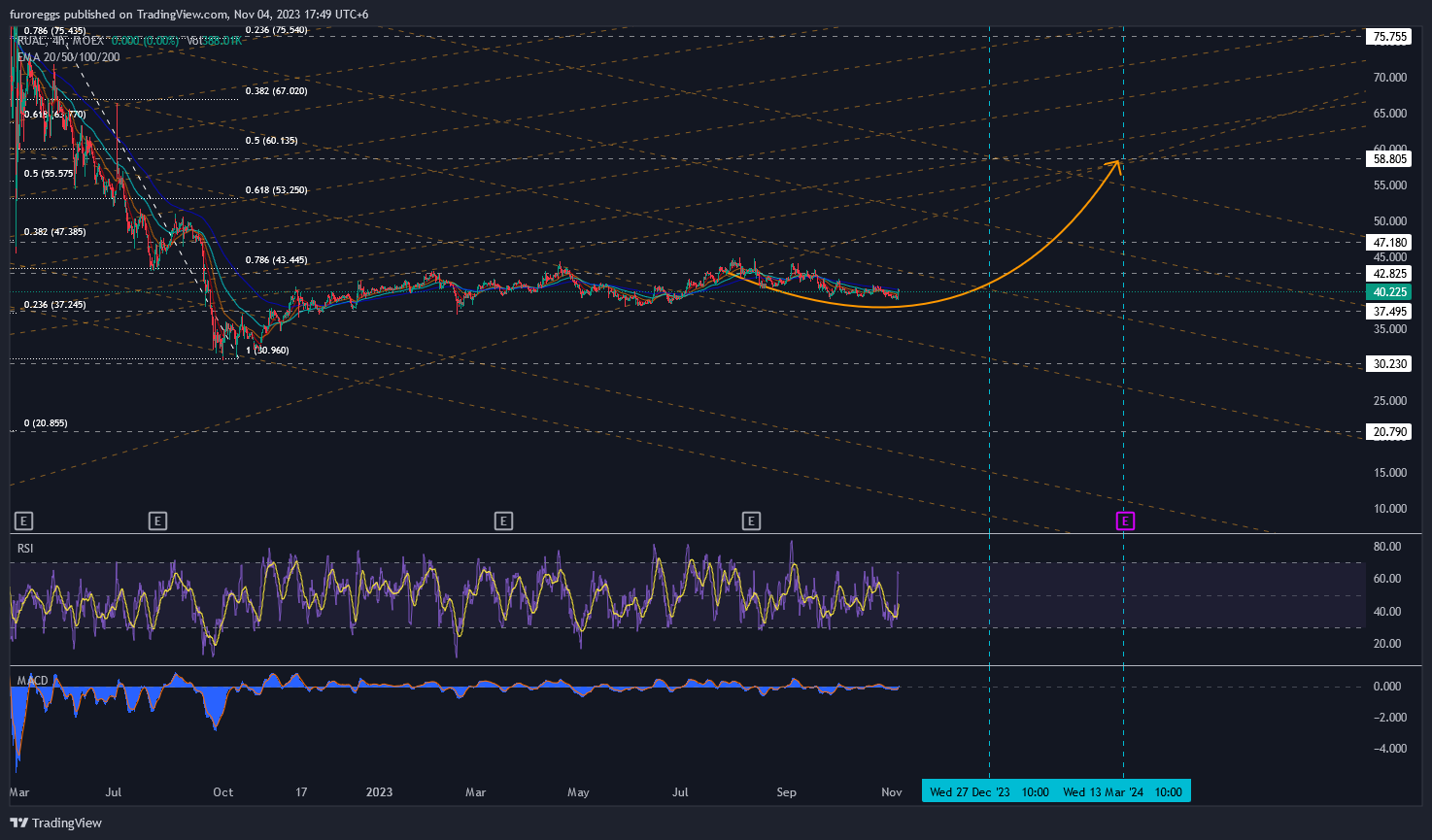
Task: Click the '2023' label on time axis
Action: point(379,792)
